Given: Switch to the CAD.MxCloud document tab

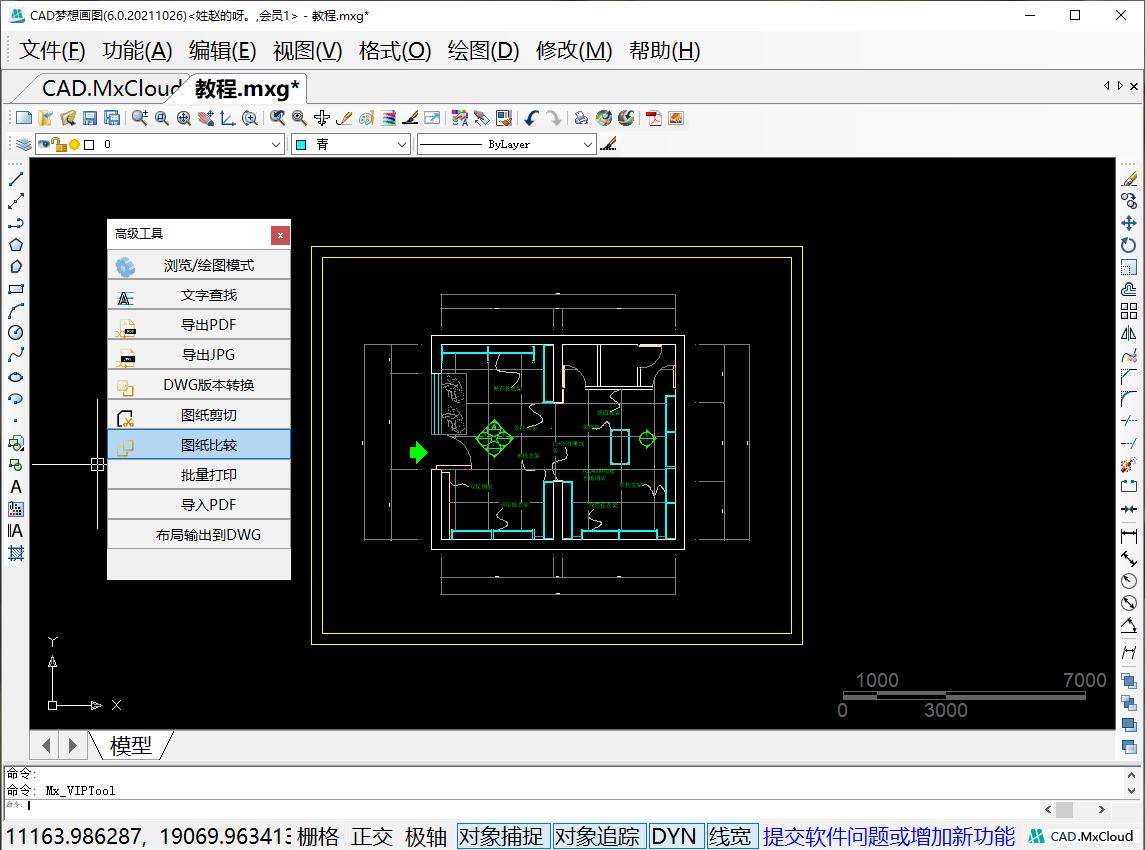Looking at the screenshot, I should [x=110, y=88].
